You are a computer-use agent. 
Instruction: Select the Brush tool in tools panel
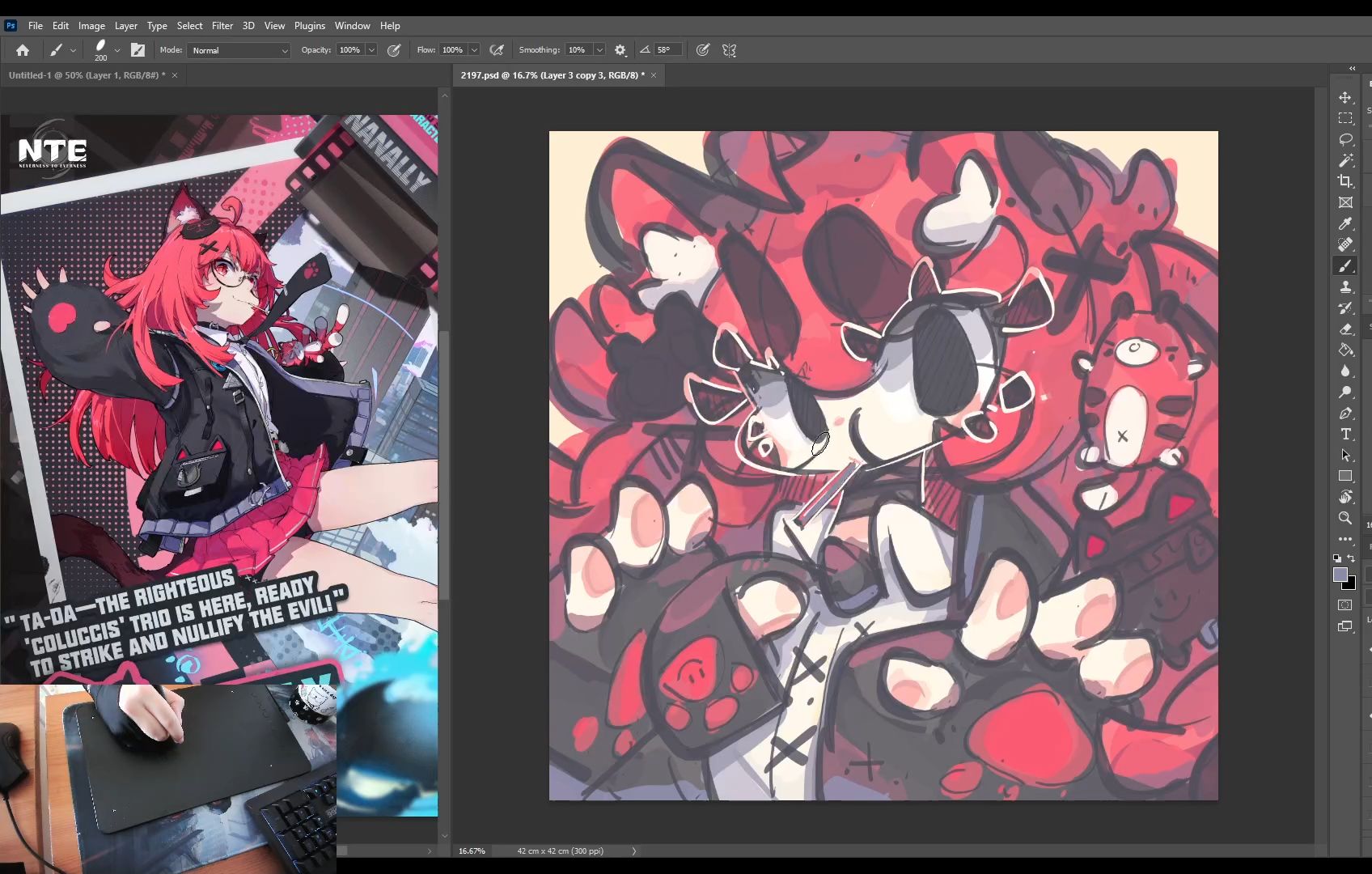pyautogui.click(x=1345, y=265)
